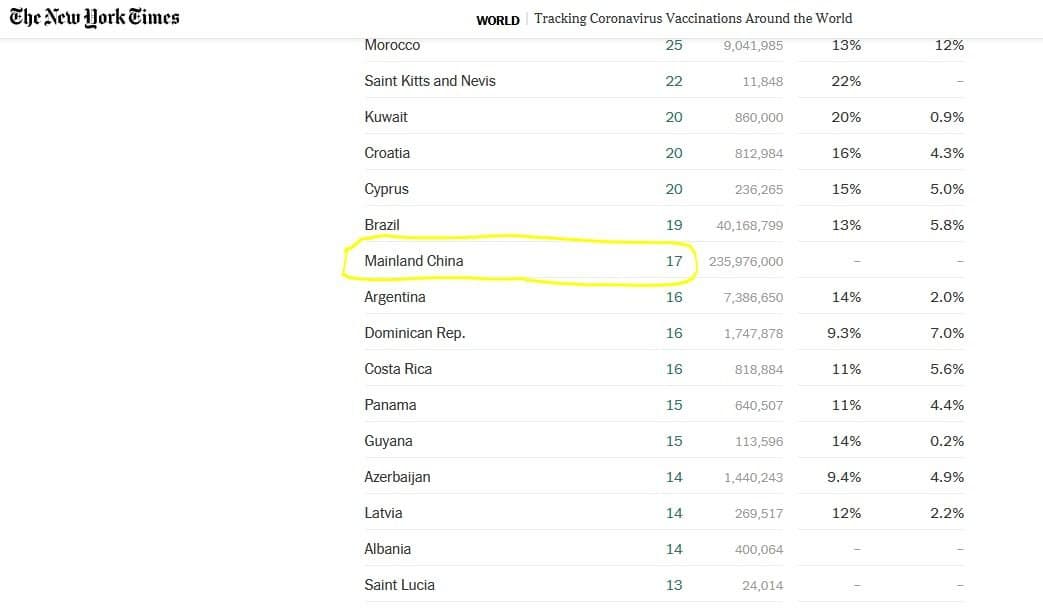Click Azerbaijan's 9.4% vaccinated value
The width and height of the screenshot is (1043, 614).
pyautogui.click(x=843, y=478)
